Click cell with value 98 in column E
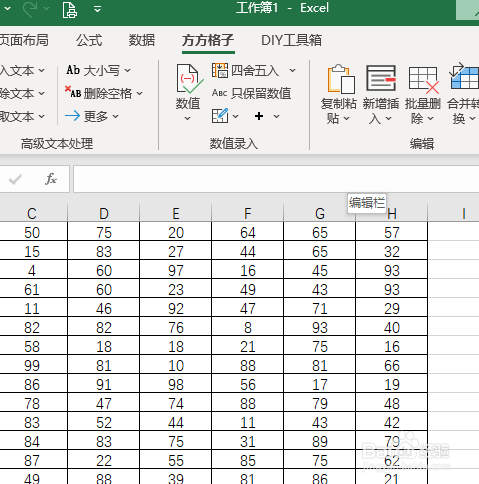 click(x=176, y=384)
